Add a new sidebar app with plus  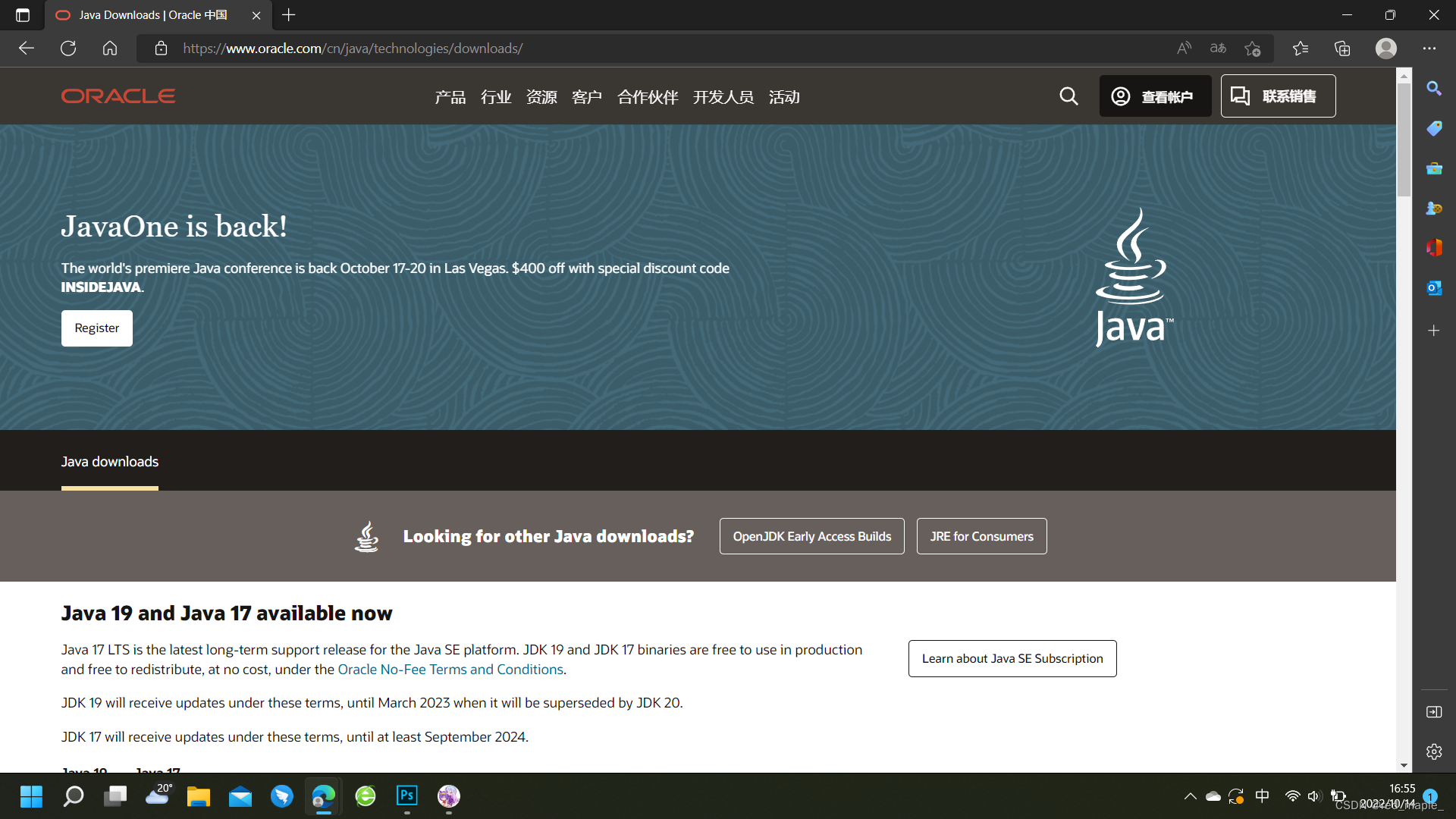pyautogui.click(x=1433, y=331)
